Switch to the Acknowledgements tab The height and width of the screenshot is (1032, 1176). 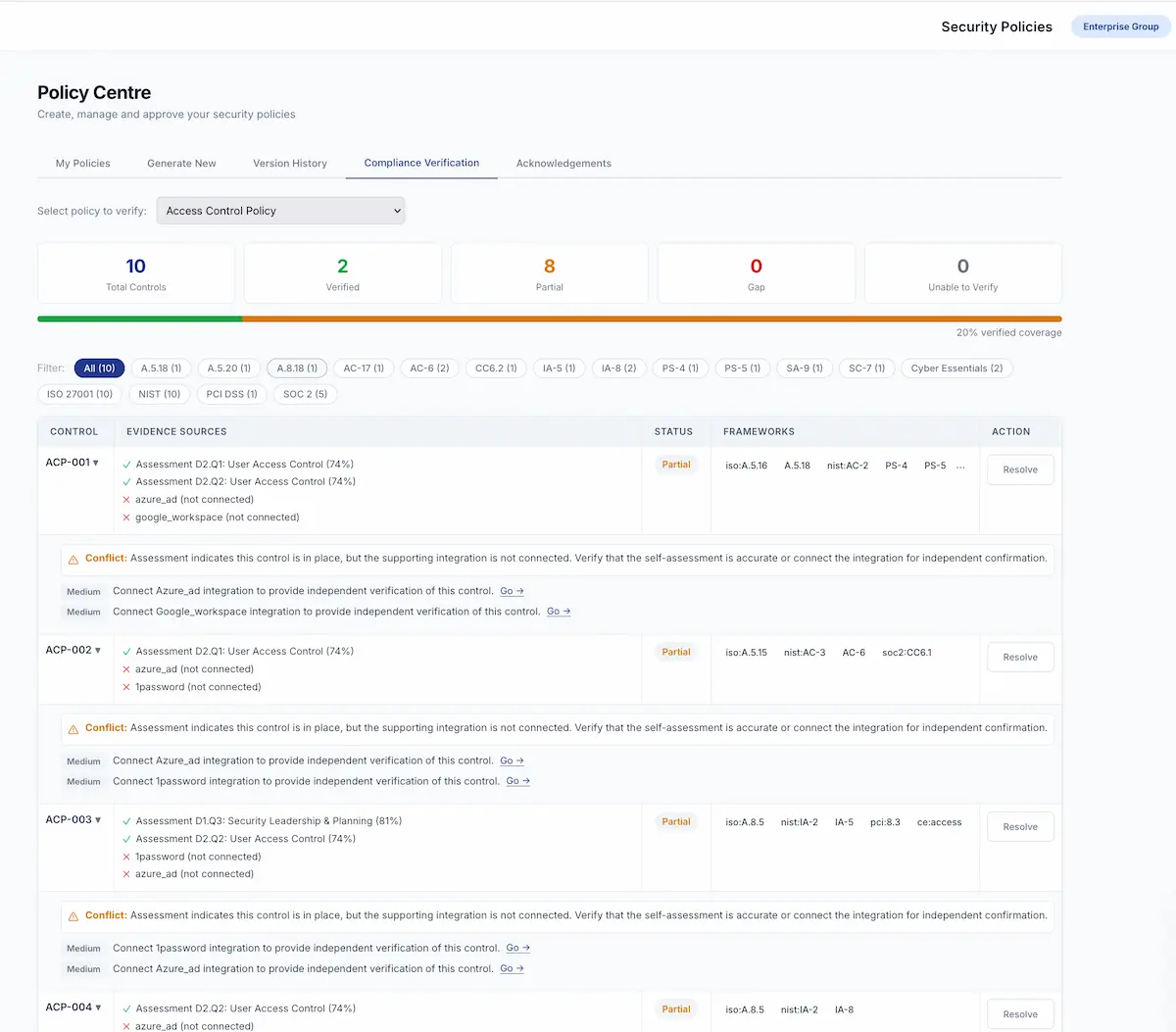click(563, 163)
